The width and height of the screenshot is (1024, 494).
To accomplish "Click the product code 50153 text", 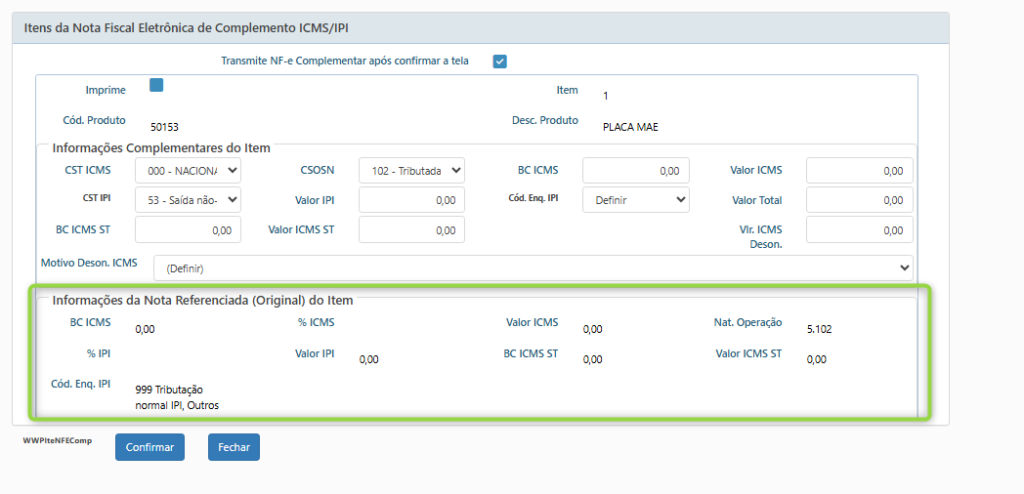I will (164, 127).
